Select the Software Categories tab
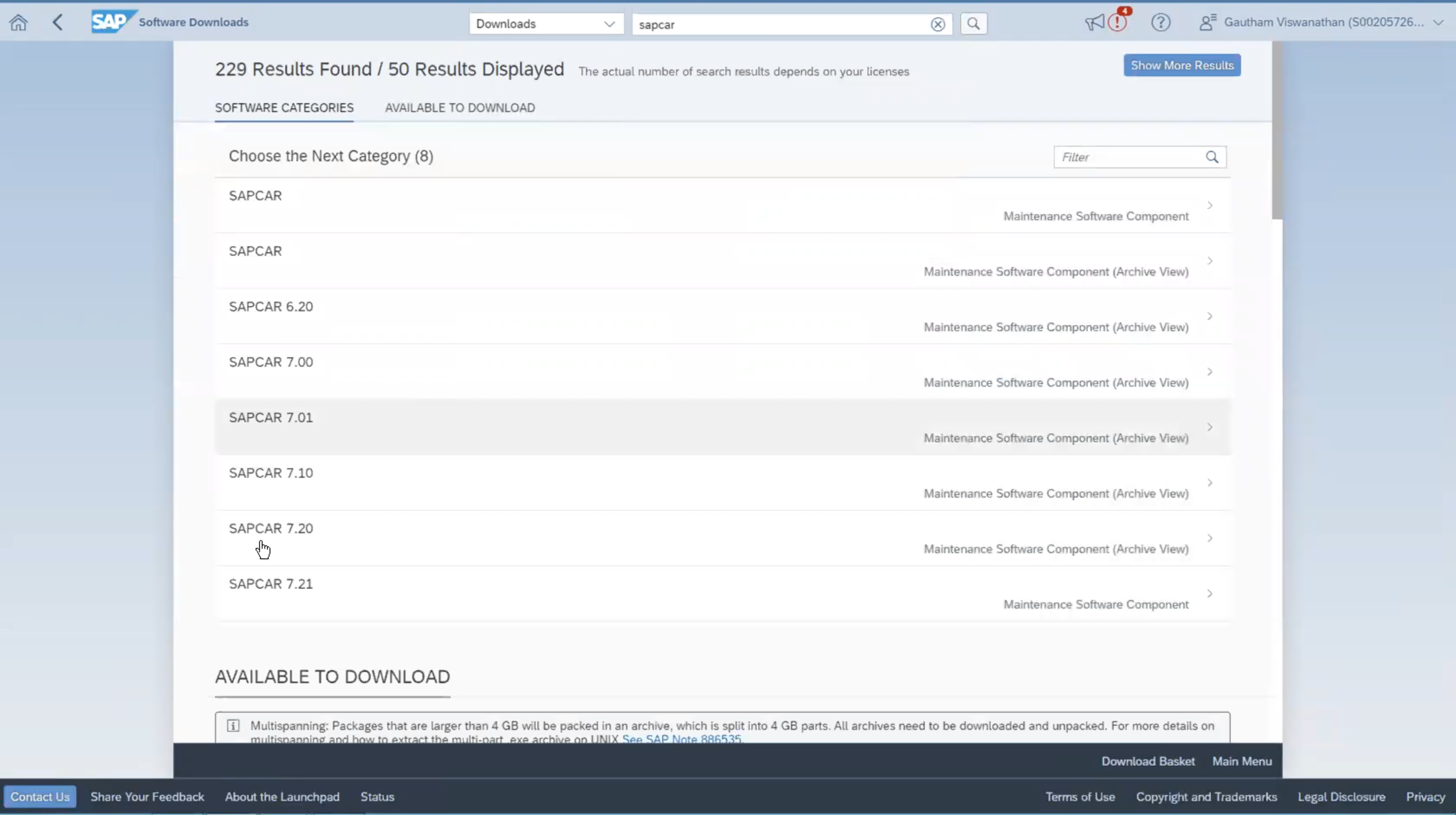This screenshot has height=815, width=1456. point(284,108)
